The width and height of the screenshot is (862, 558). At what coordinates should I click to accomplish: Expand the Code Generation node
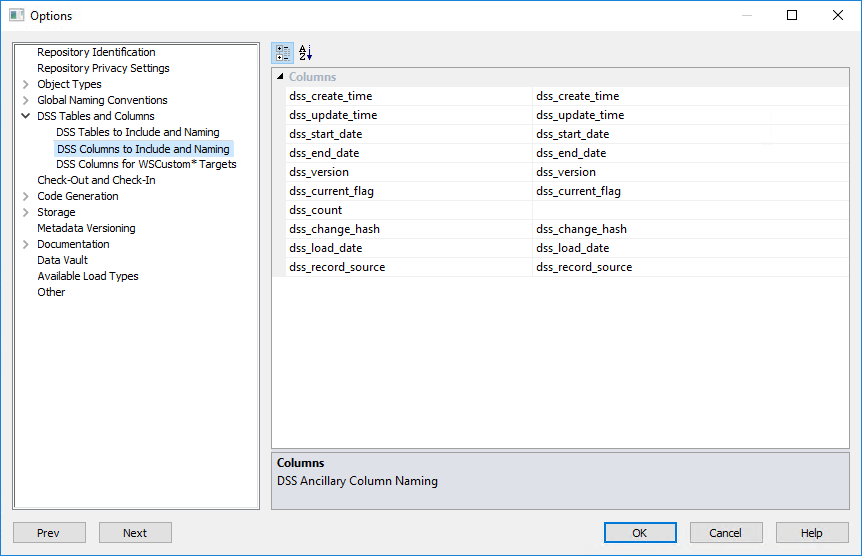point(25,196)
